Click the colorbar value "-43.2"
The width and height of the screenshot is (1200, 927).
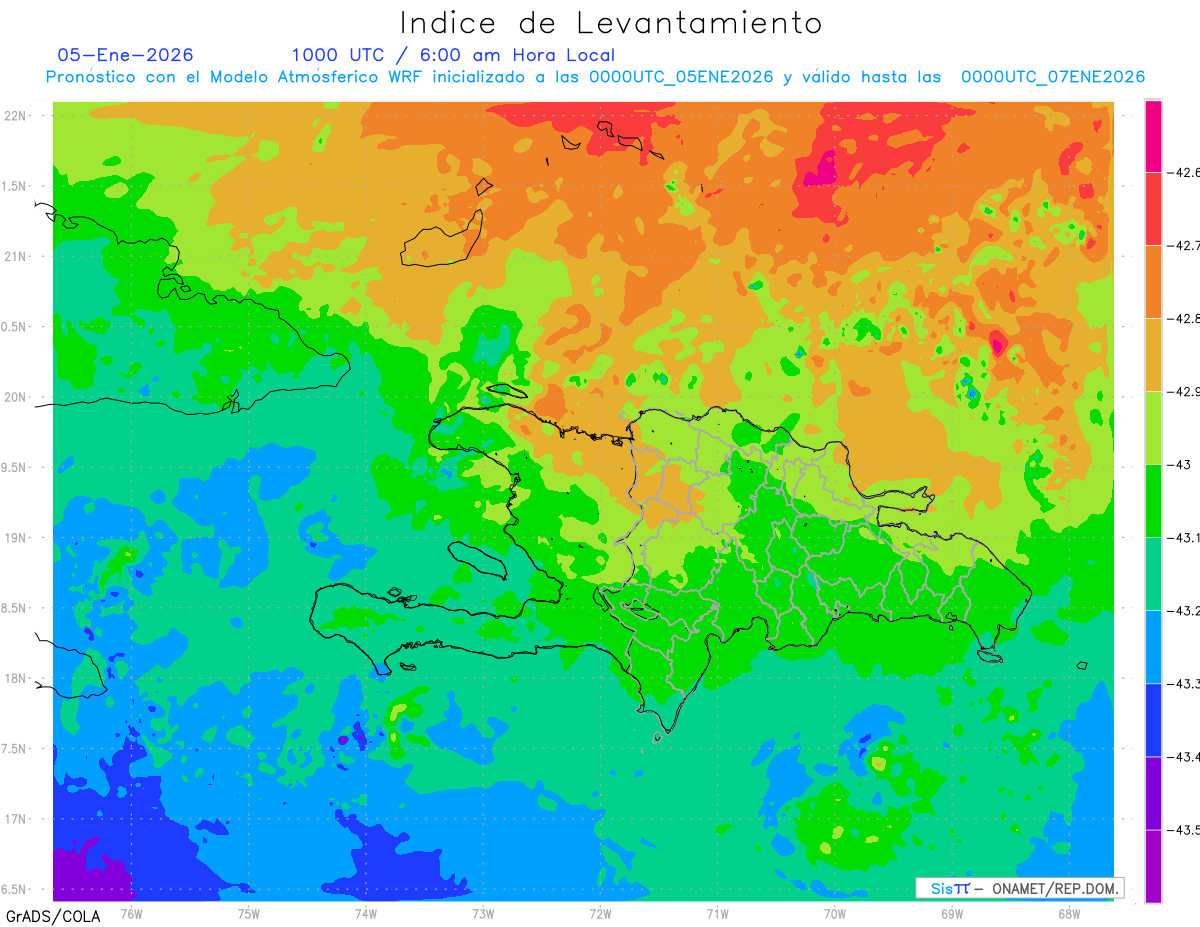pos(1184,610)
